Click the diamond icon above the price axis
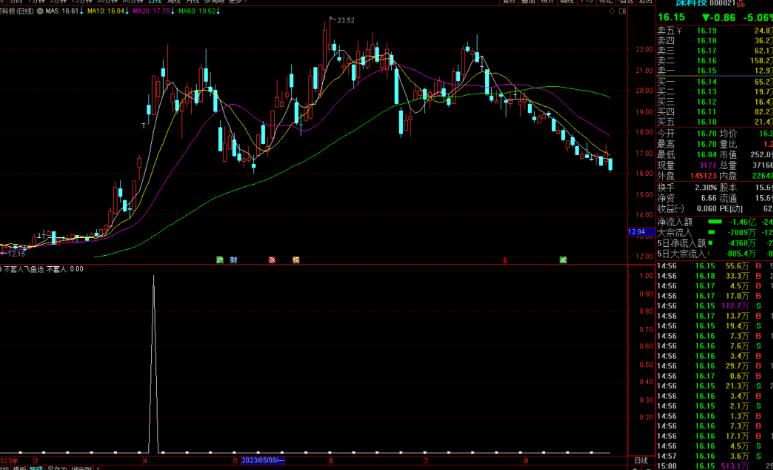 tap(612, 11)
